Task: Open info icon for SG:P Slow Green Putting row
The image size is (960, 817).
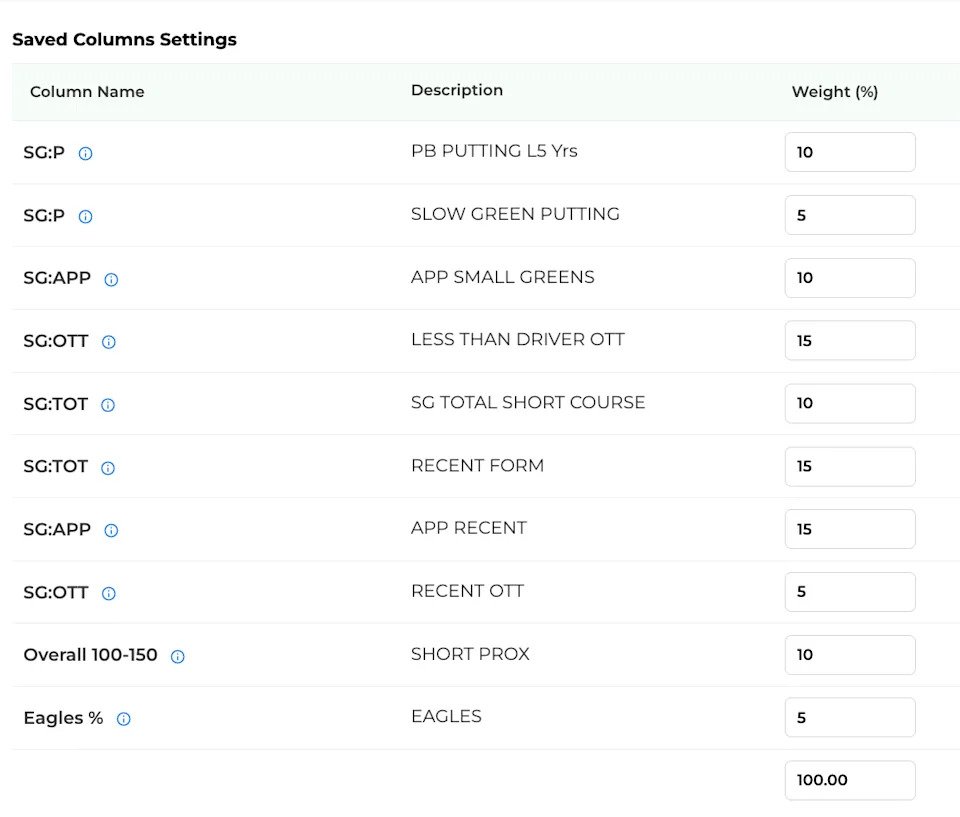Action: click(86, 216)
